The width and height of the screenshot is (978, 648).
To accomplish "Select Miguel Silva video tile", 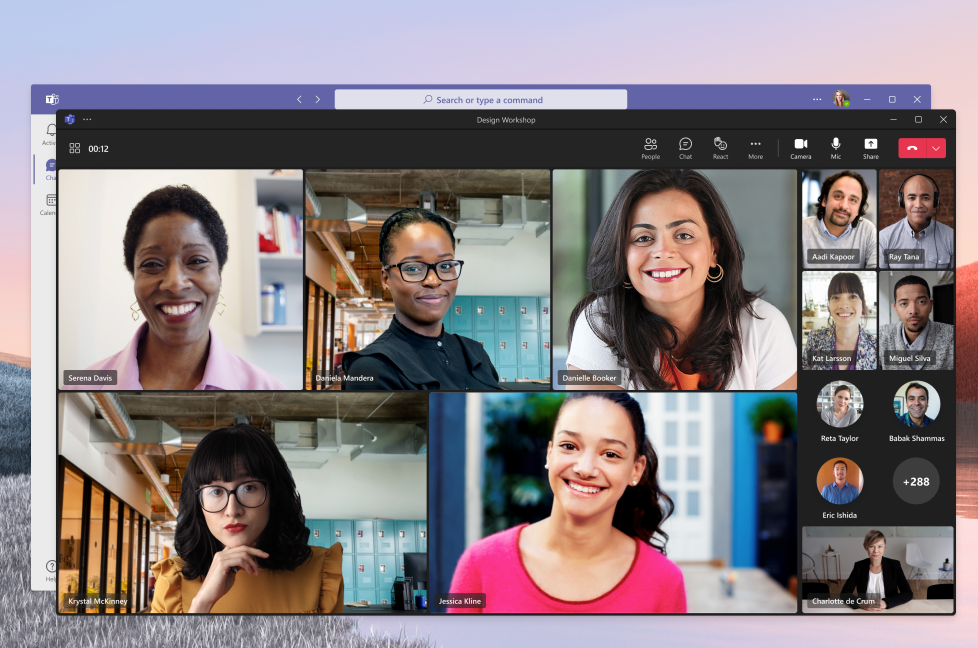I will [x=916, y=321].
